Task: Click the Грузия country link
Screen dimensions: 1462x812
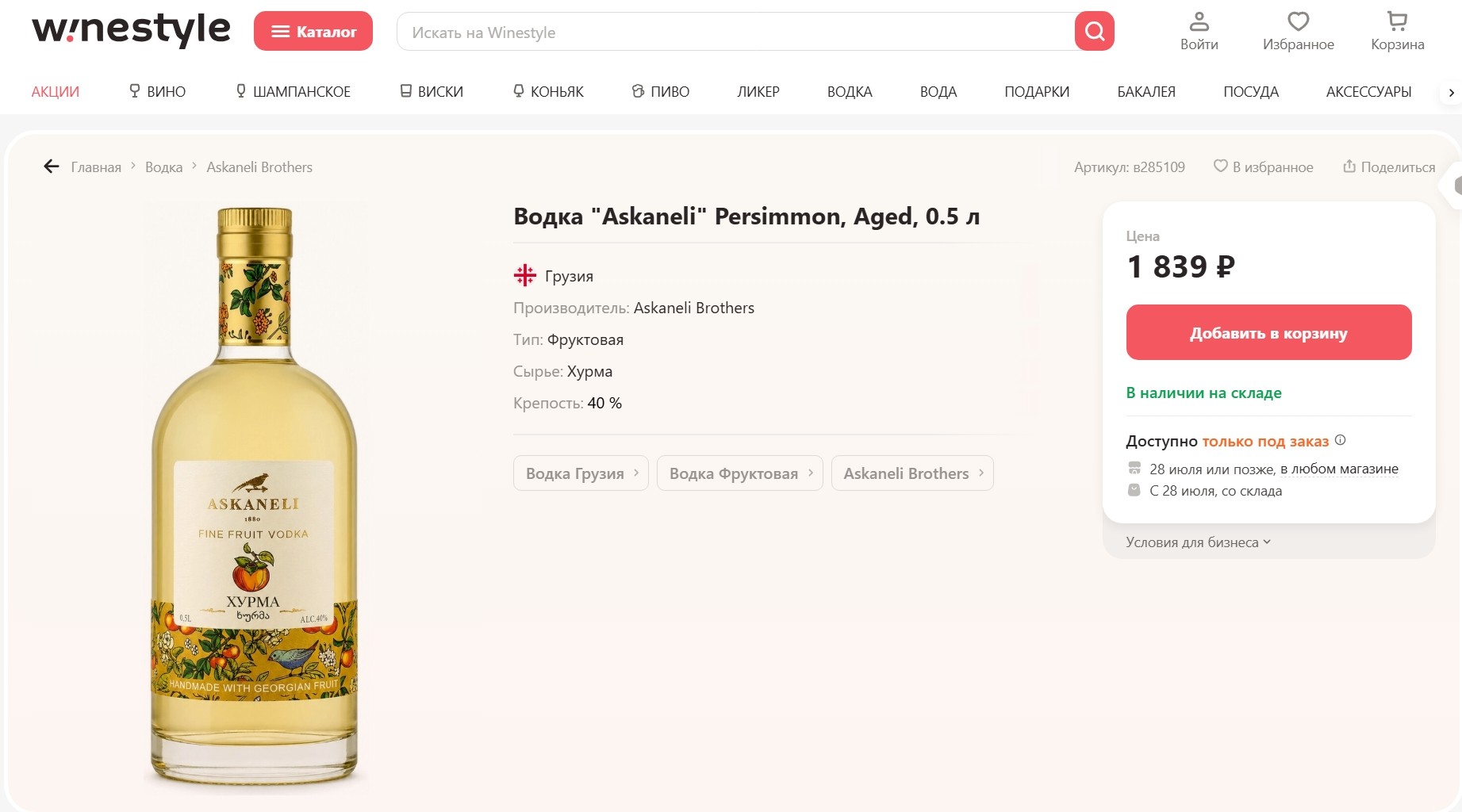Action: pos(569,276)
